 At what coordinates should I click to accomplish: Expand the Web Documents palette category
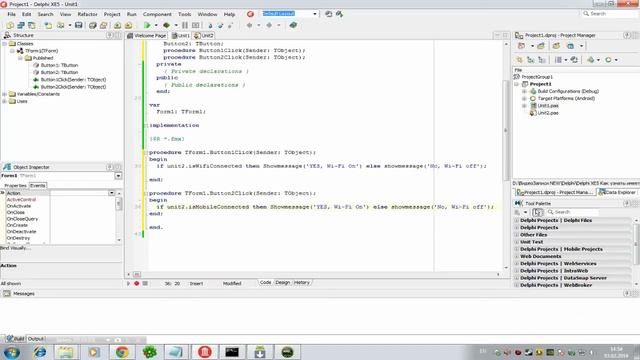(517, 257)
